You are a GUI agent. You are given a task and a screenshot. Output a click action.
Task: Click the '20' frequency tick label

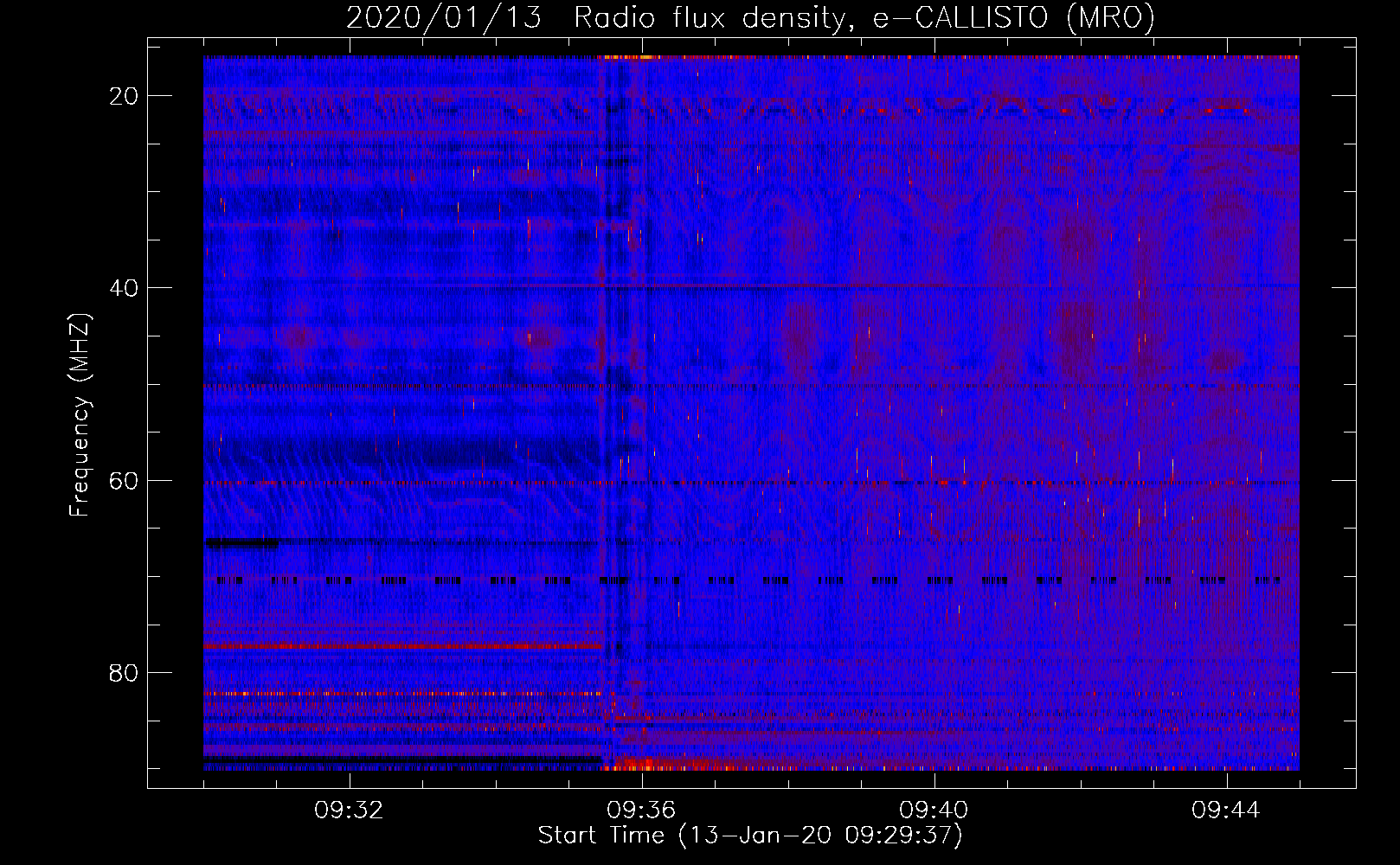tap(125, 96)
